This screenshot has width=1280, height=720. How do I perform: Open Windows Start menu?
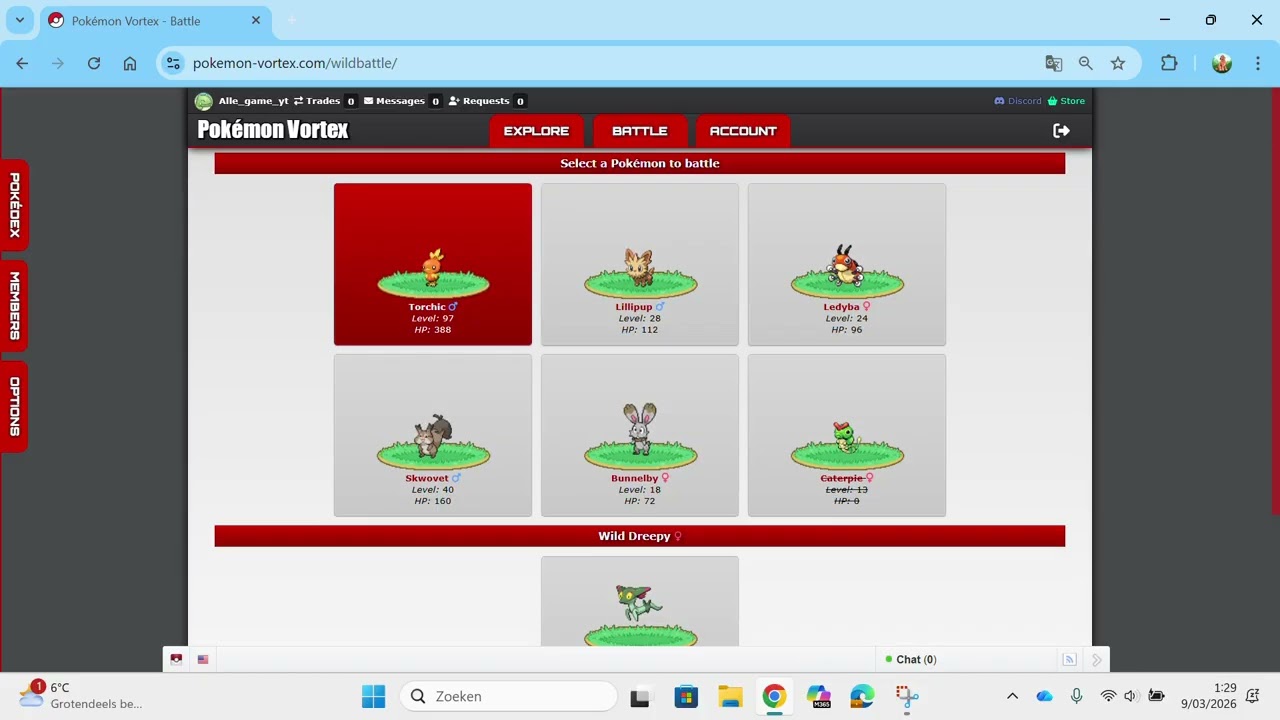(373, 696)
